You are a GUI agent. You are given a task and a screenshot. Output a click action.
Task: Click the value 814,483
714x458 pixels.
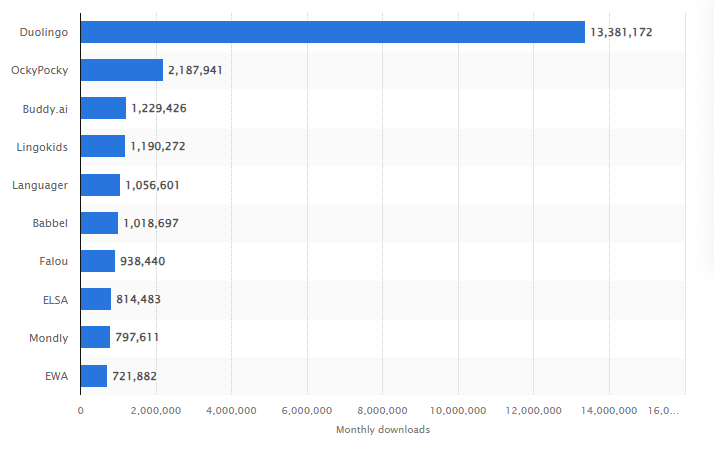click(x=138, y=299)
